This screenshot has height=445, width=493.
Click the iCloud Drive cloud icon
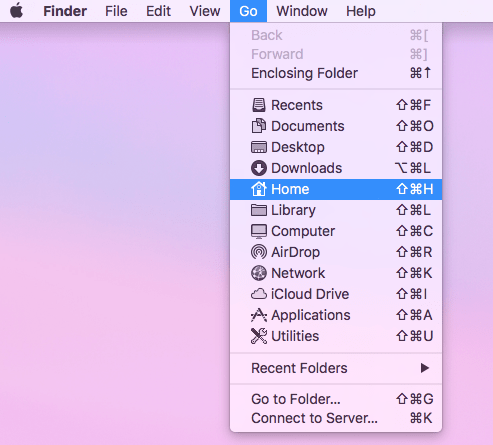tap(259, 294)
